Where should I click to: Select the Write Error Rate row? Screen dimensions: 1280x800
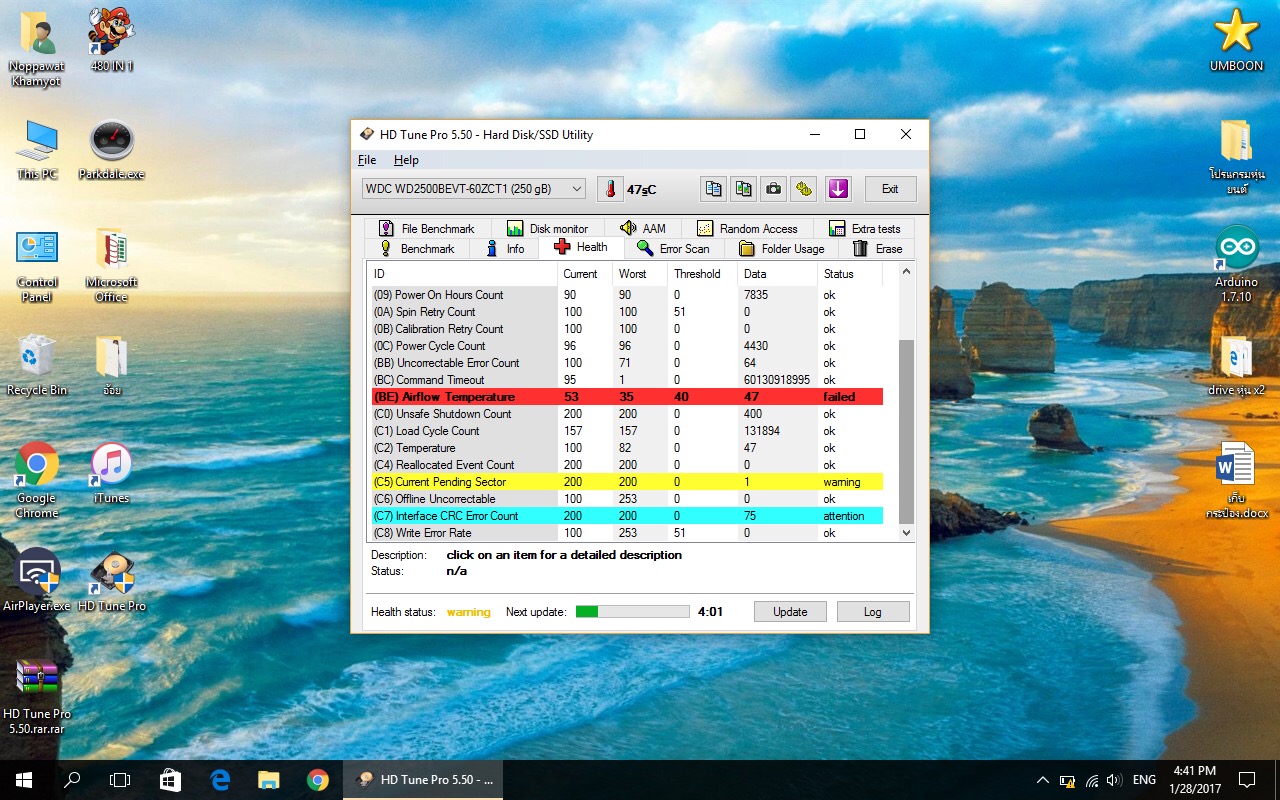[626, 533]
